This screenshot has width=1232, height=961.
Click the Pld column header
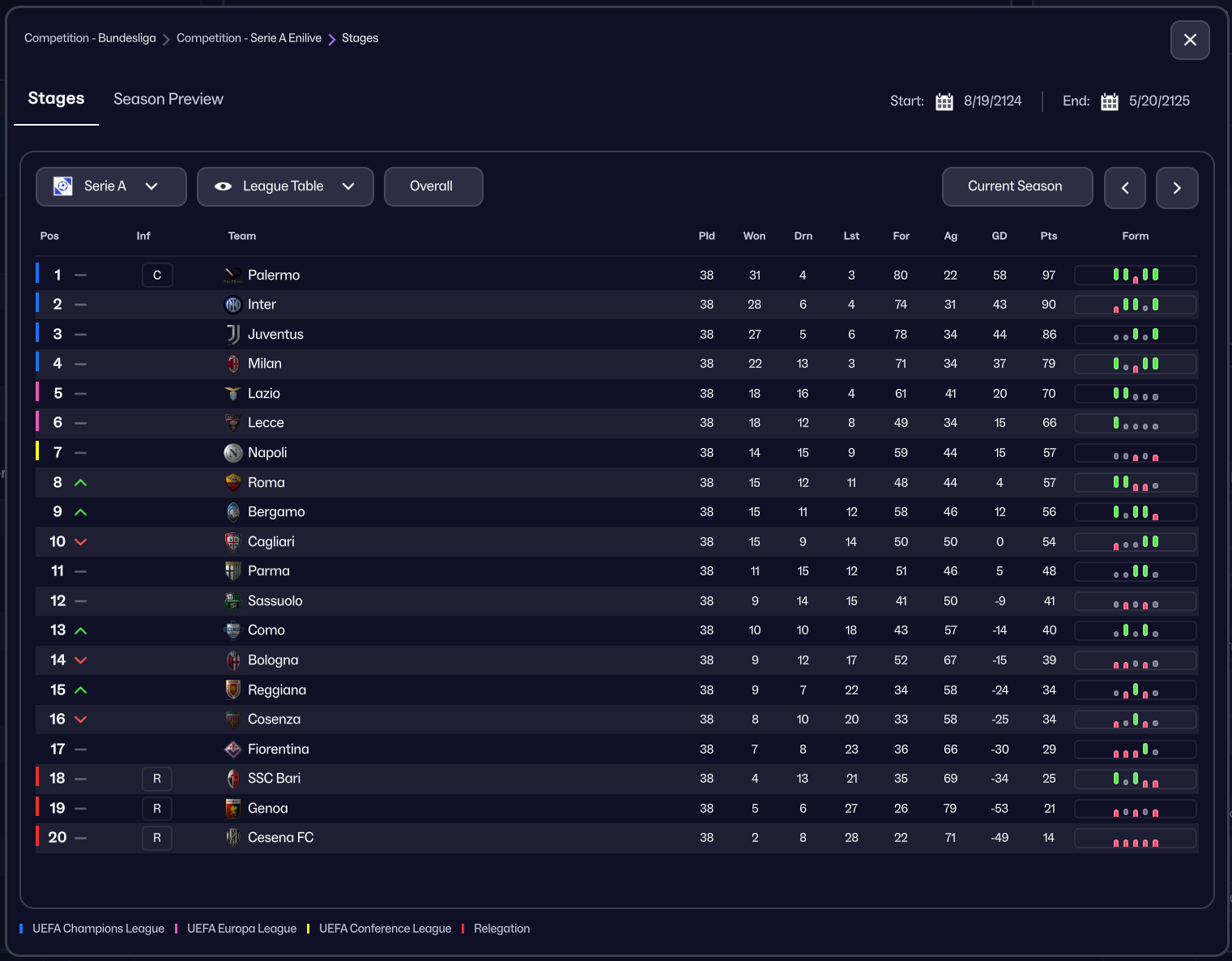point(707,236)
